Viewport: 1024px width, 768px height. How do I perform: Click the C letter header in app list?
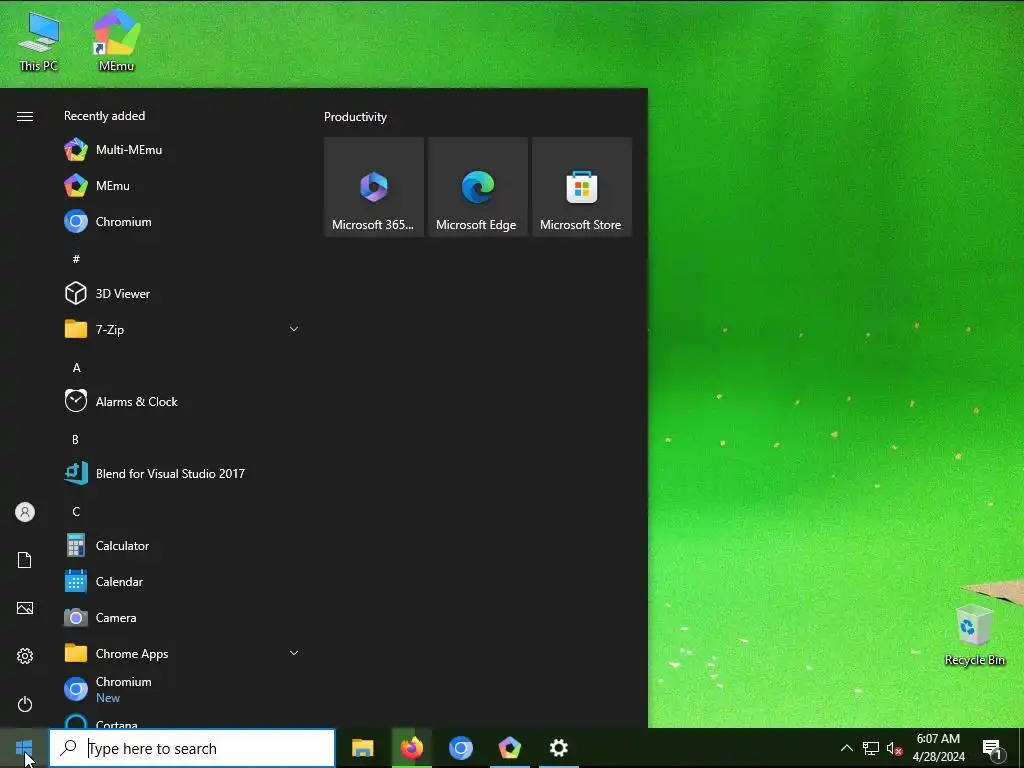point(76,511)
